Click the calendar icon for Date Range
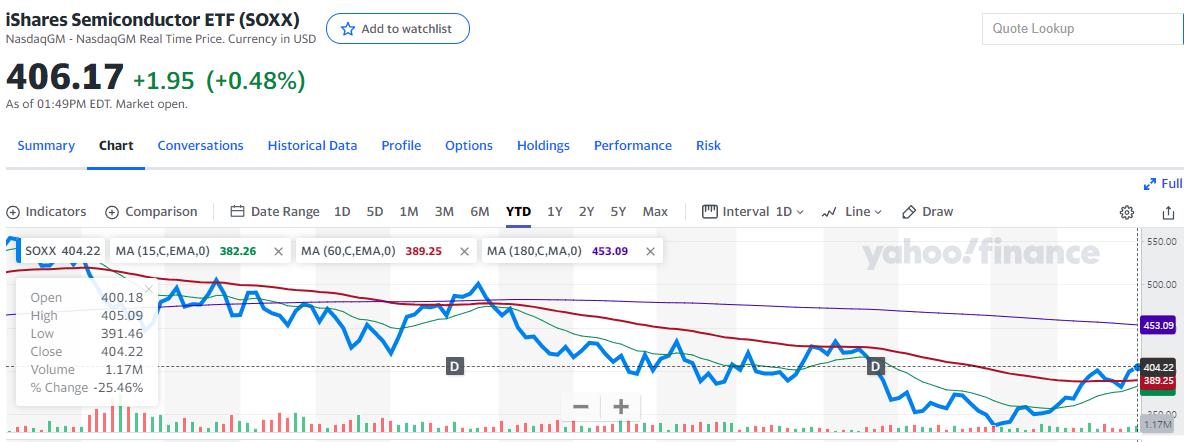Image resolution: width=1184 pixels, height=442 pixels. point(238,212)
